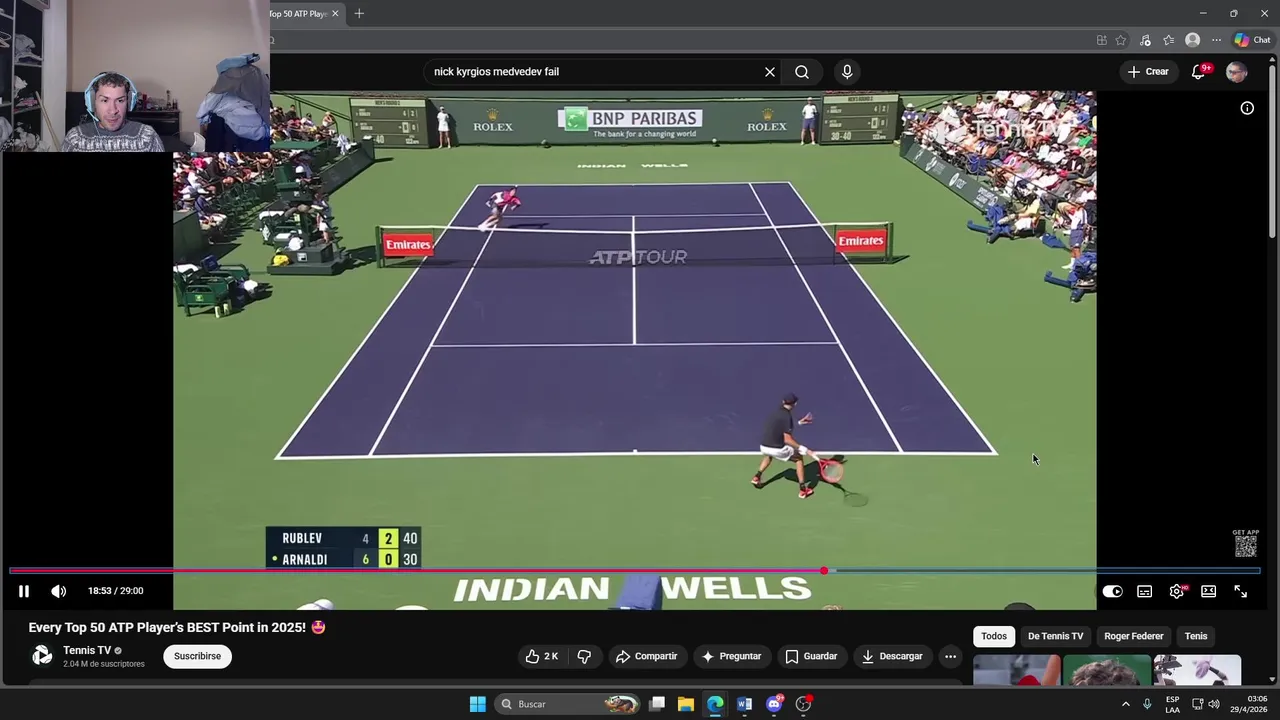The height and width of the screenshot is (720, 1280).
Task: Switch to theater mode in the player
Action: pyautogui.click(x=1208, y=591)
